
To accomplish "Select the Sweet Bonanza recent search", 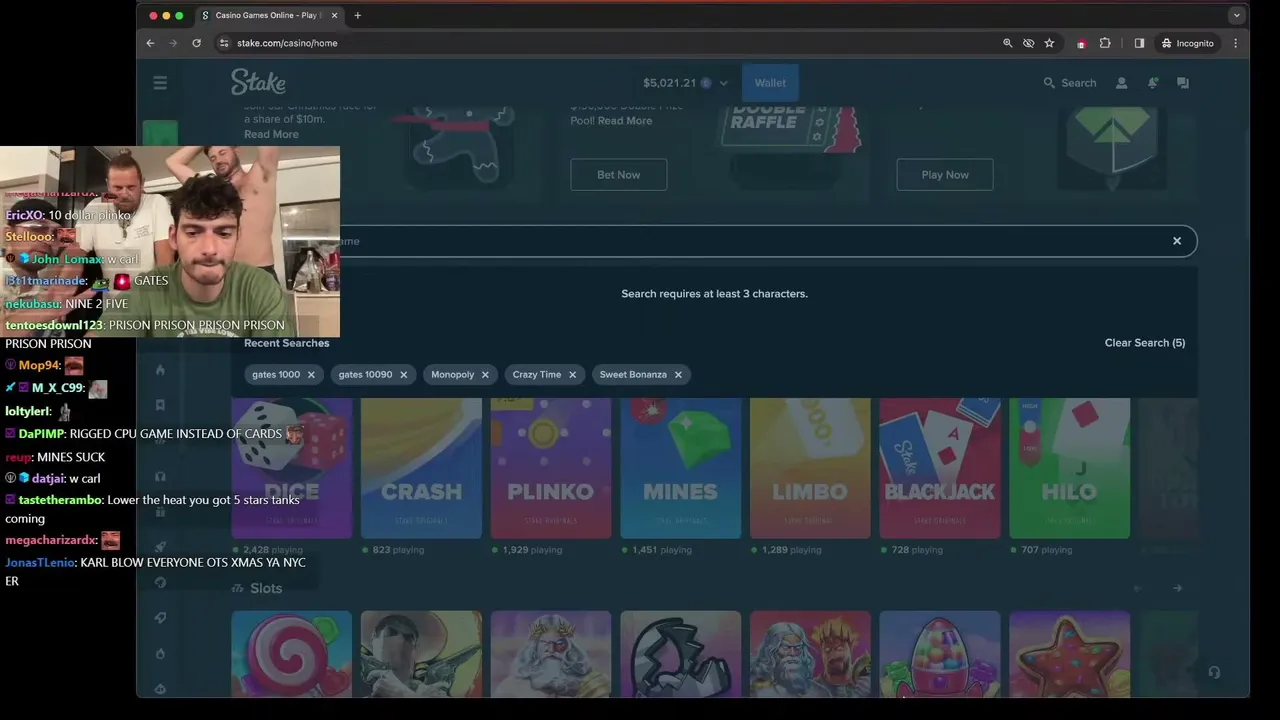I will tap(633, 375).
